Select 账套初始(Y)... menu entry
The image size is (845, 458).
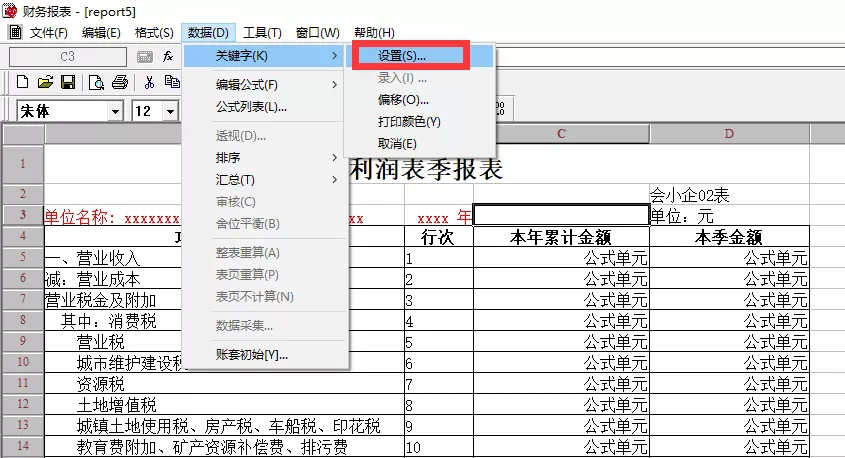click(x=252, y=355)
